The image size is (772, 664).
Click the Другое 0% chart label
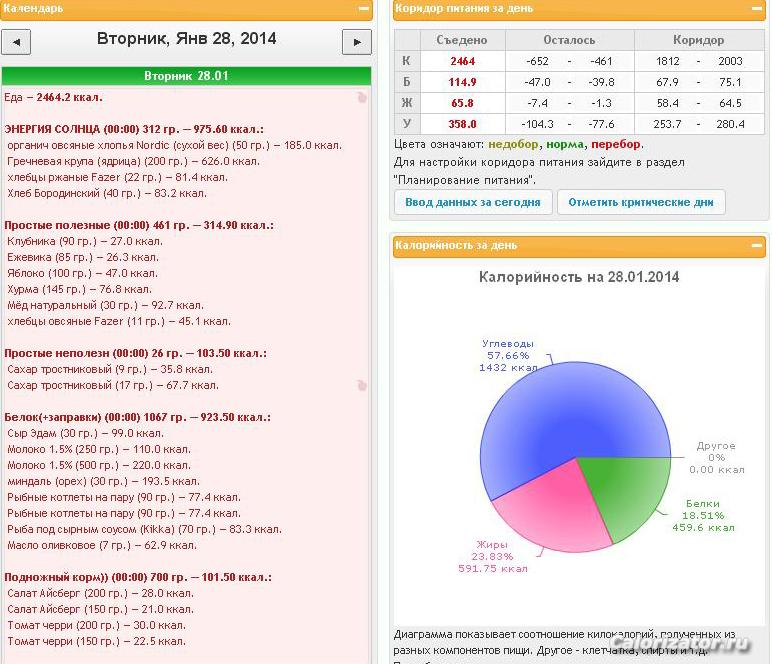point(716,458)
